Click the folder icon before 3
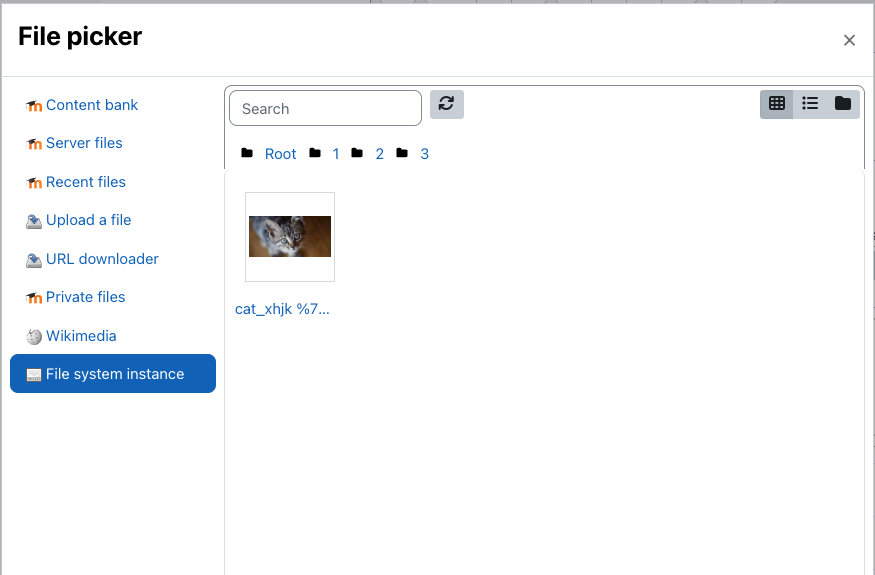875x575 pixels. tap(402, 152)
